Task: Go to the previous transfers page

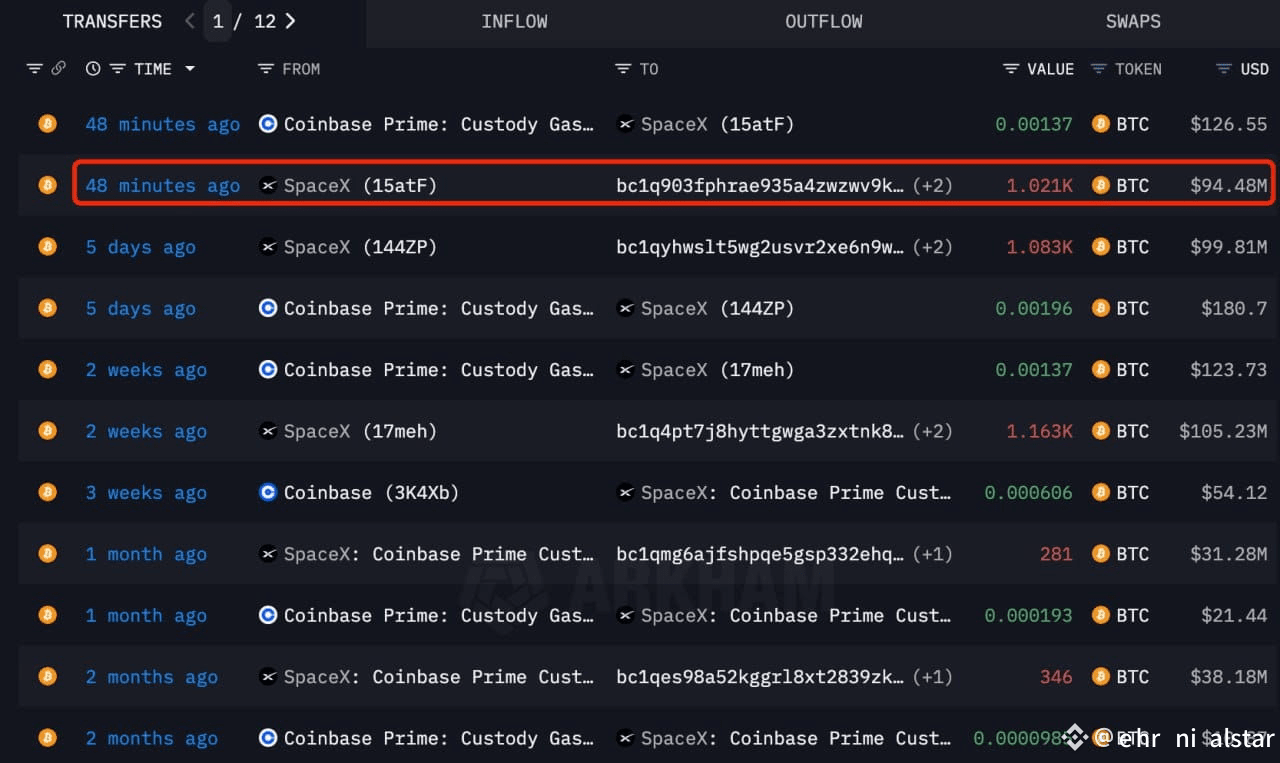Action: (190, 21)
